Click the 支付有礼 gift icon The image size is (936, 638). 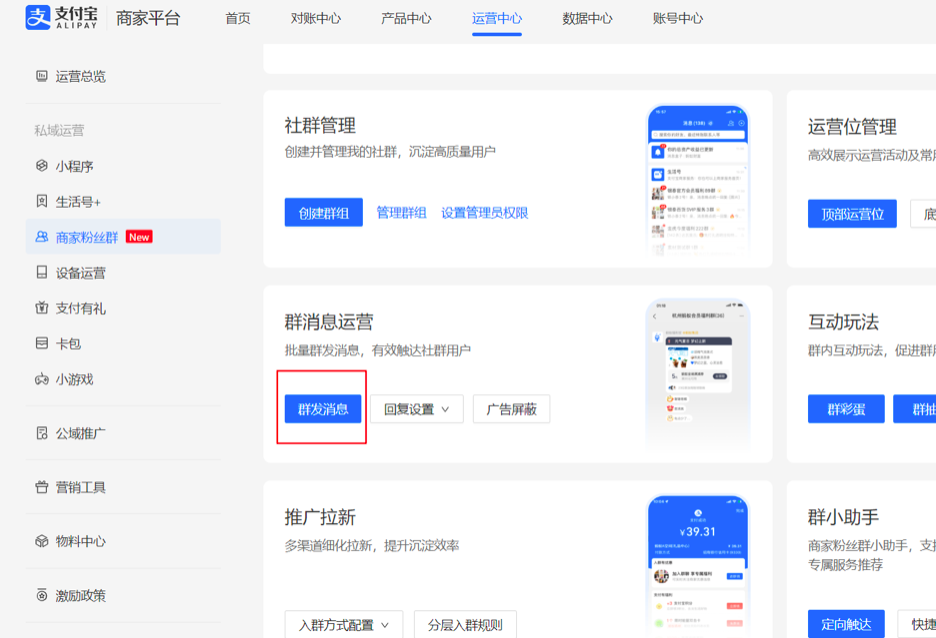[41, 308]
